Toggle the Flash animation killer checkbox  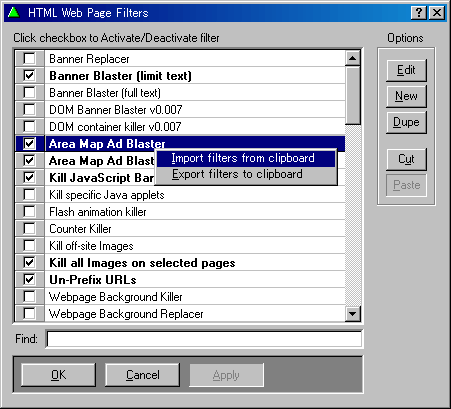[x=29, y=212]
